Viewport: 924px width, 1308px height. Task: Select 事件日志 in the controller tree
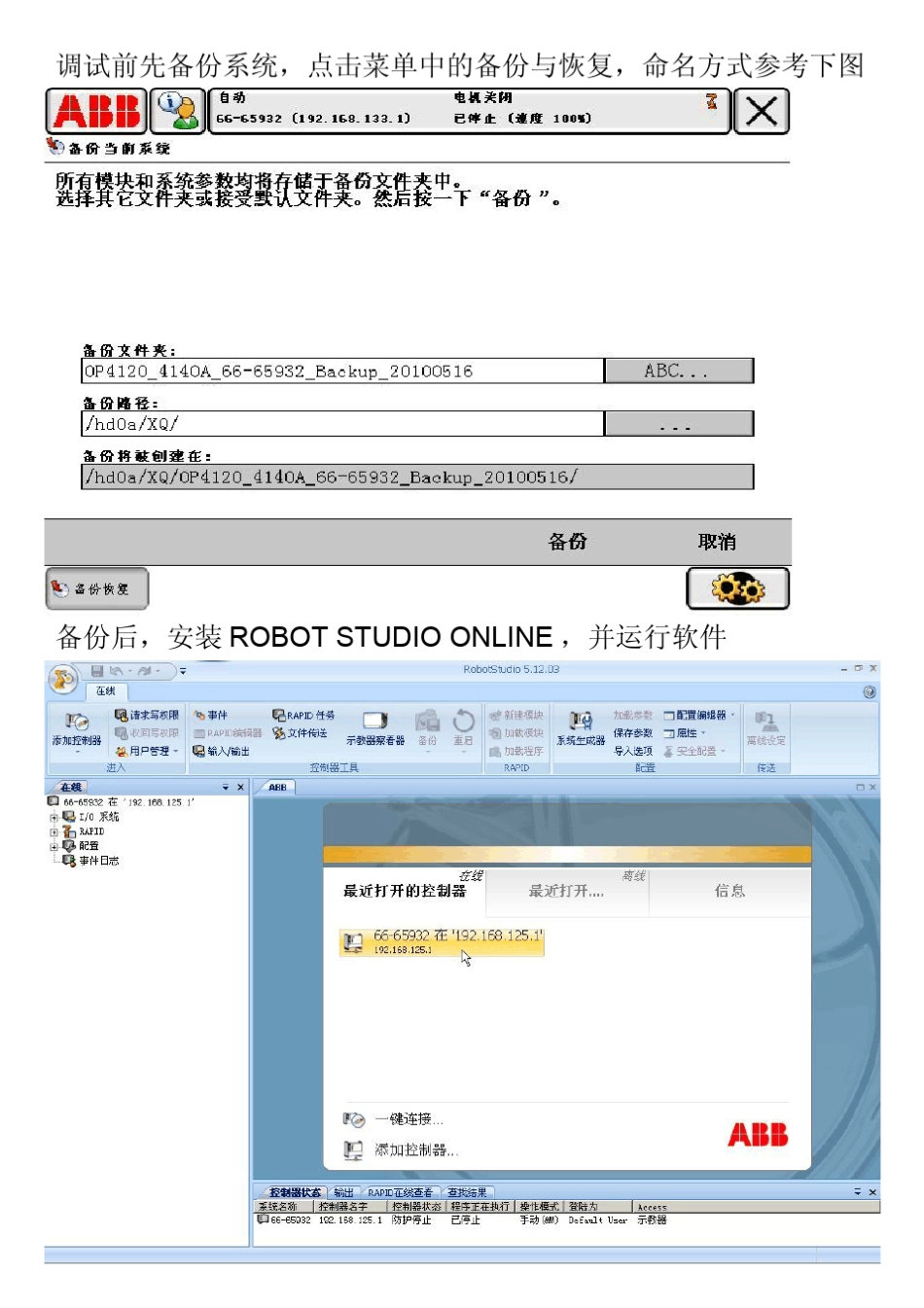click(91, 861)
